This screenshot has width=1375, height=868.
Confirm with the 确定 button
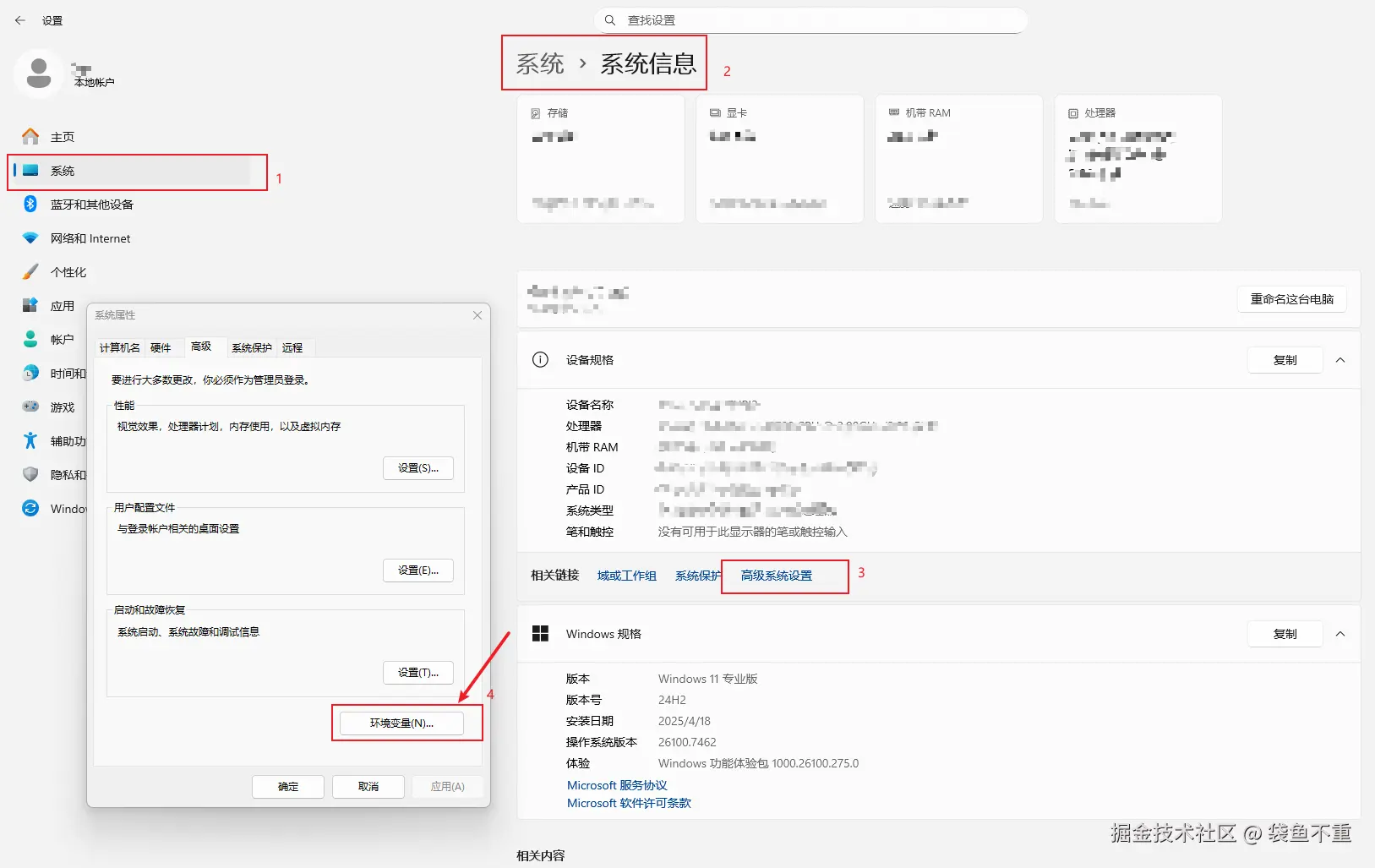click(x=288, y=787)
